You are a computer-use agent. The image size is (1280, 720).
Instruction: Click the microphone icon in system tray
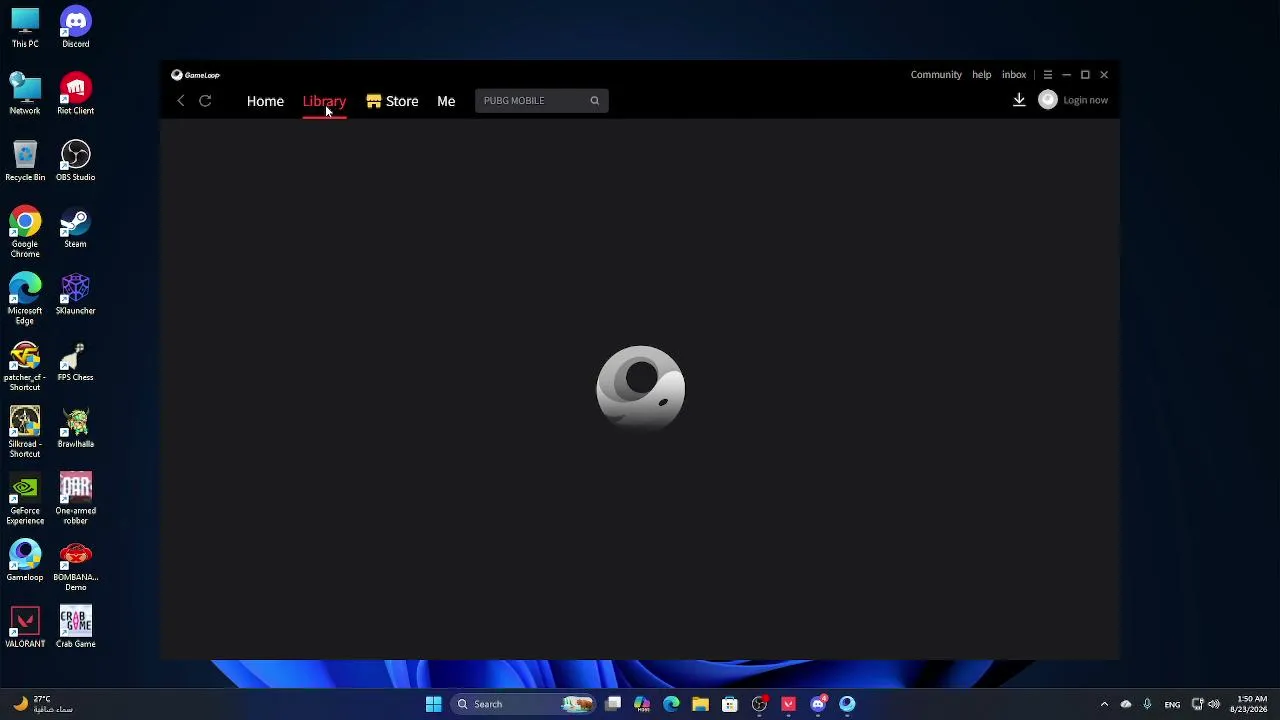click(1147, 704)
